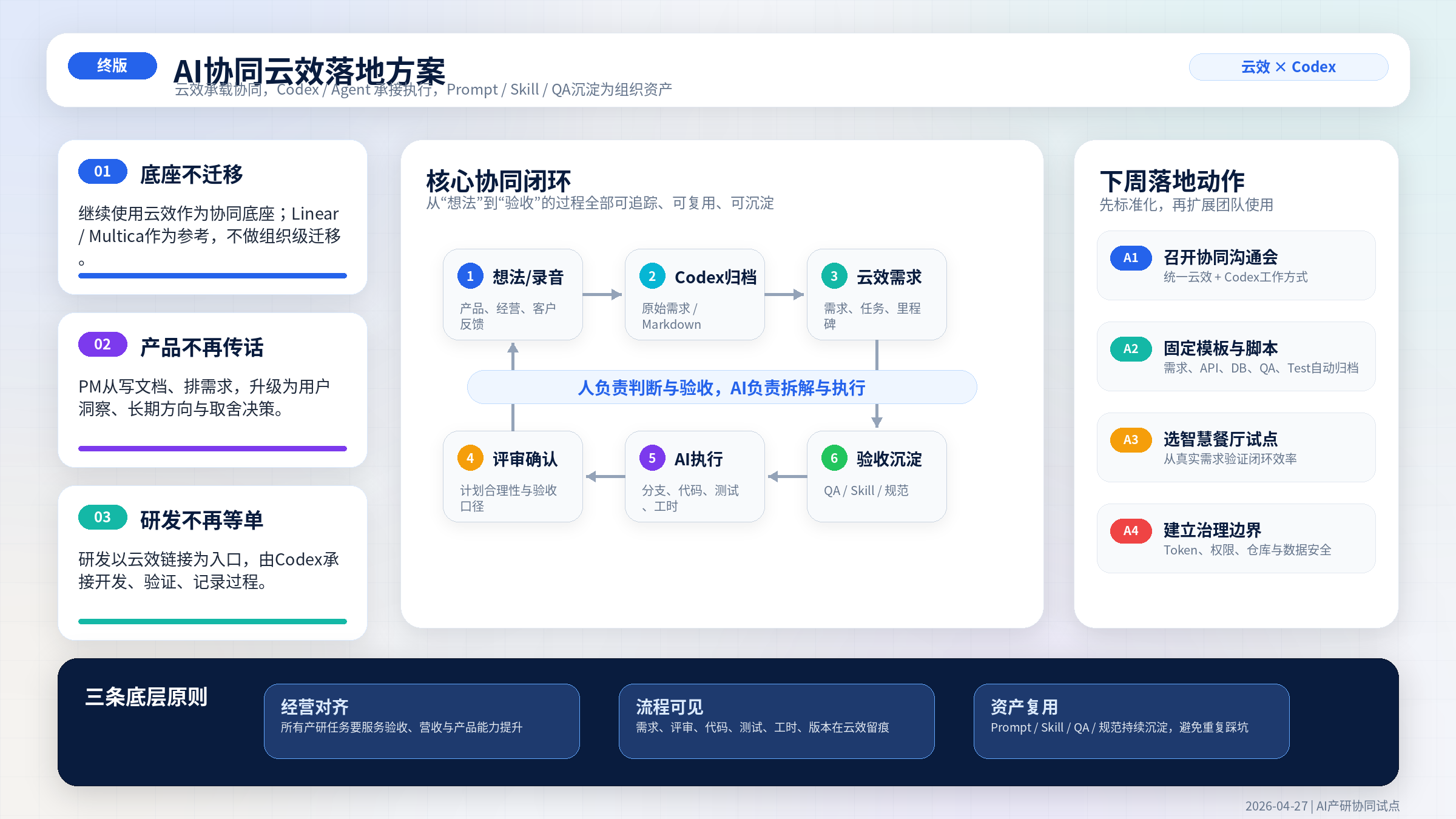Image resolution: width=1456 pixels, height=819 pixels.
Task: Click step circle 1 beside 想法/录音
Action: [x=470, y=276]
